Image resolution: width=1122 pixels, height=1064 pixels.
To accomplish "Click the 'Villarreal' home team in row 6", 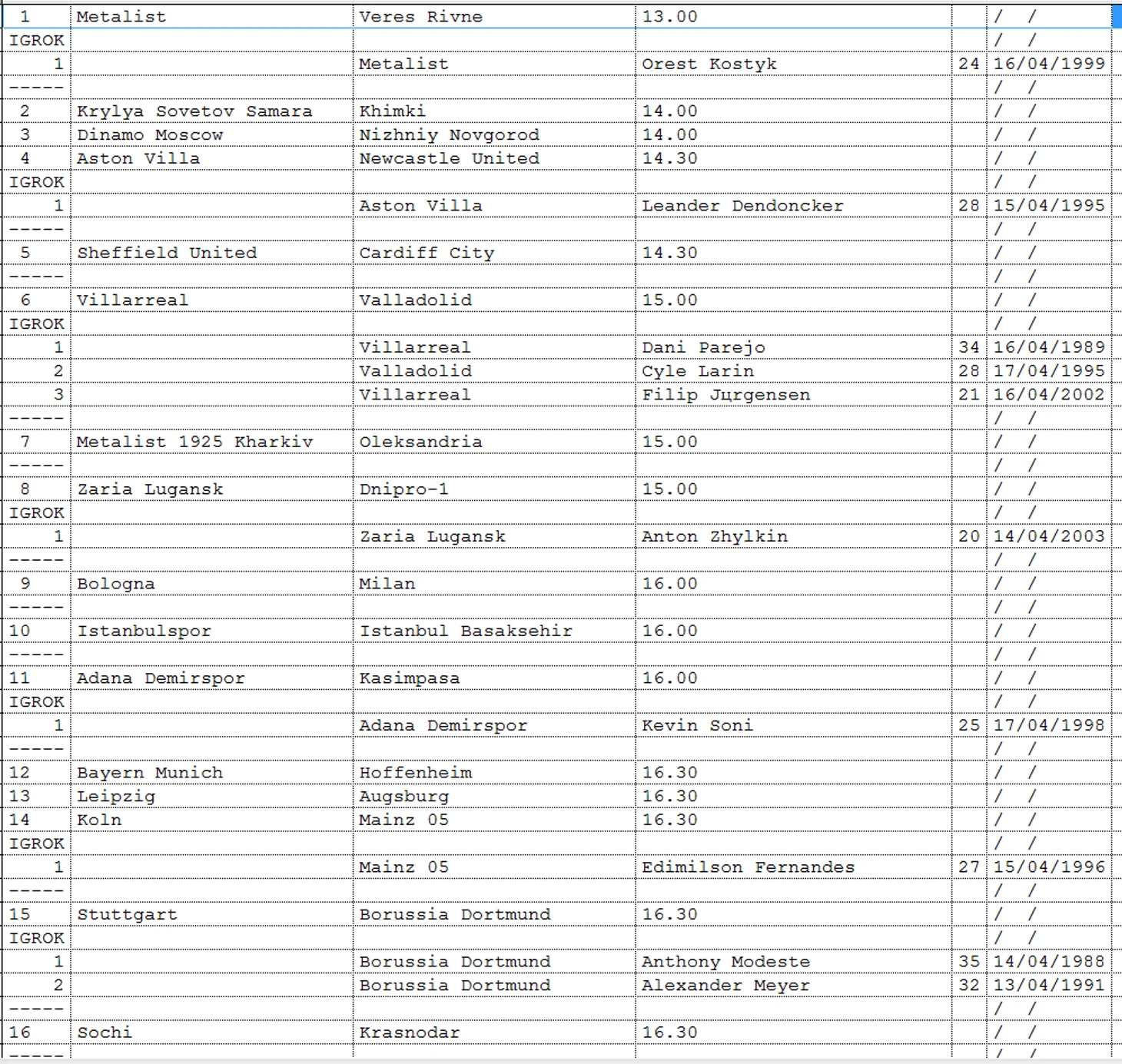I will coord(211,300).
